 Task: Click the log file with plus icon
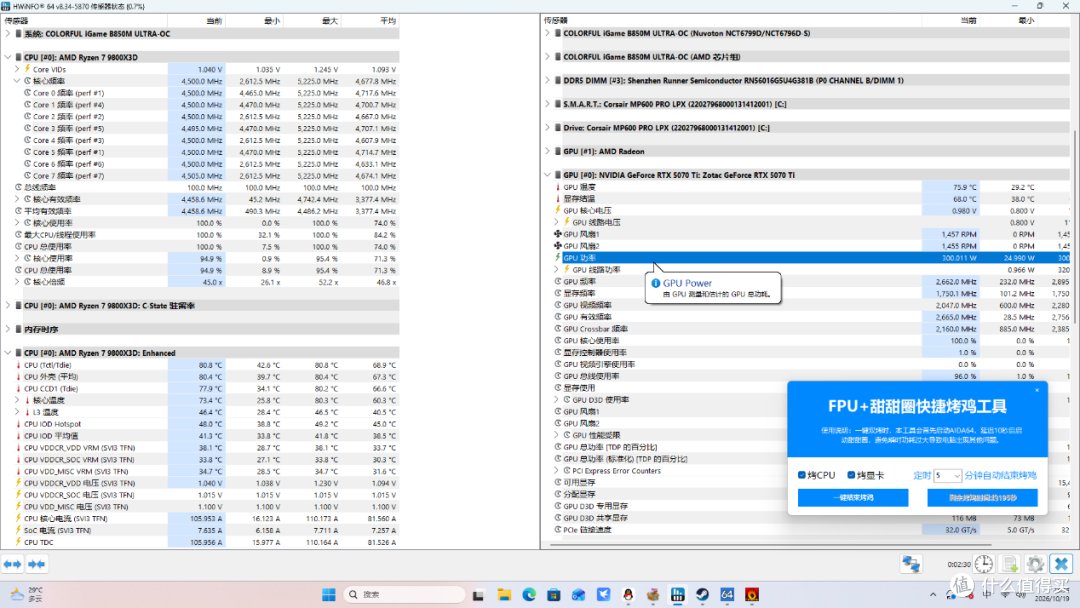click(x=1010, y=564)
